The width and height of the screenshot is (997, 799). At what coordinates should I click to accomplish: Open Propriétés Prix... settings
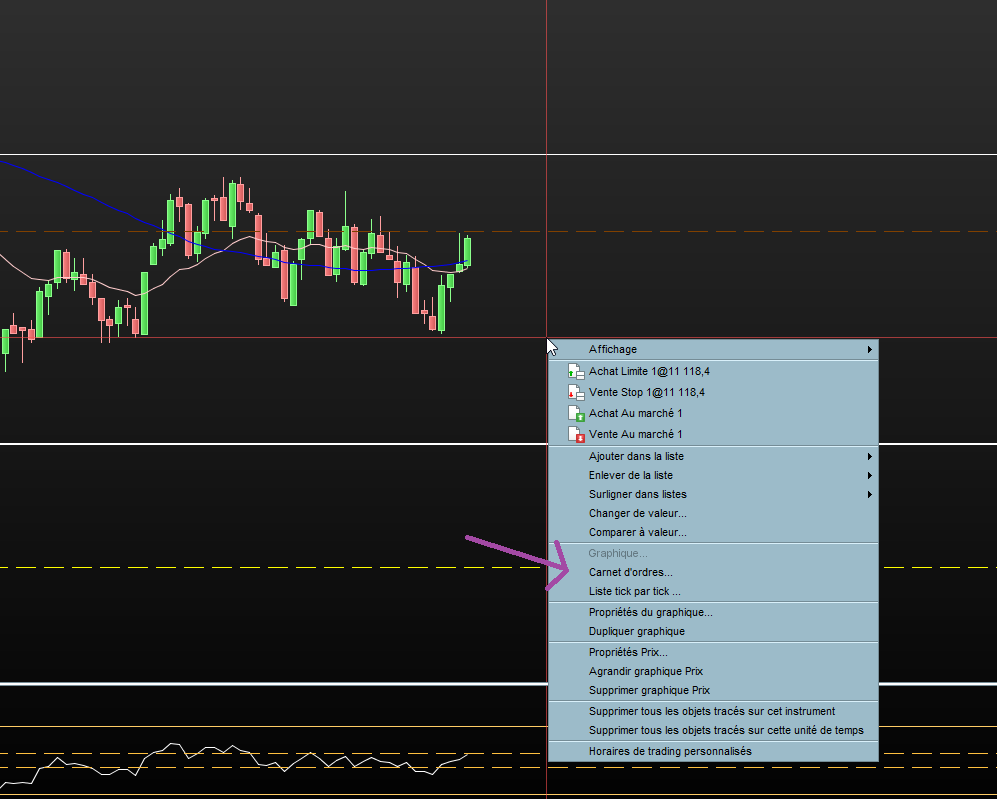point(628,652)
